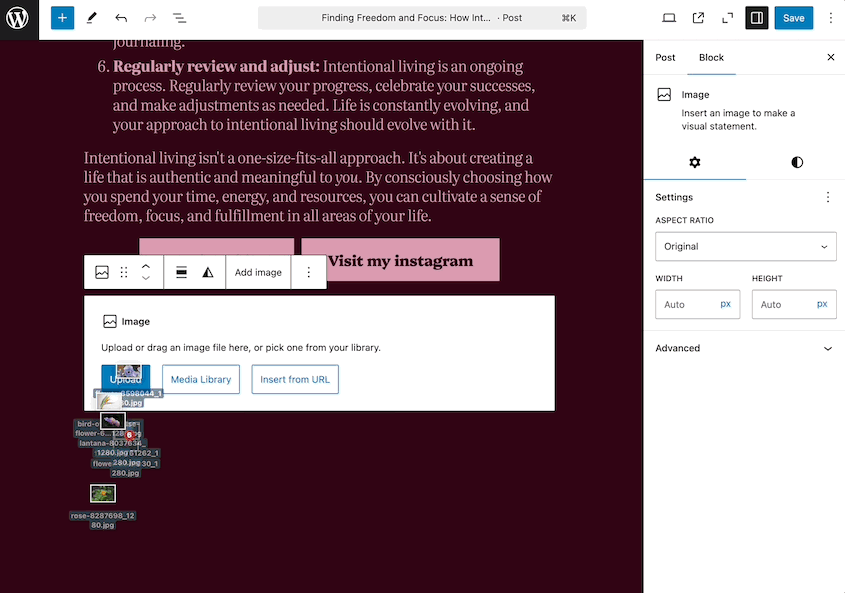The width and height of the screenshot is (845, 593).
Task: Click the WordPress logo to view posts
Action: [x=17, y=18]
